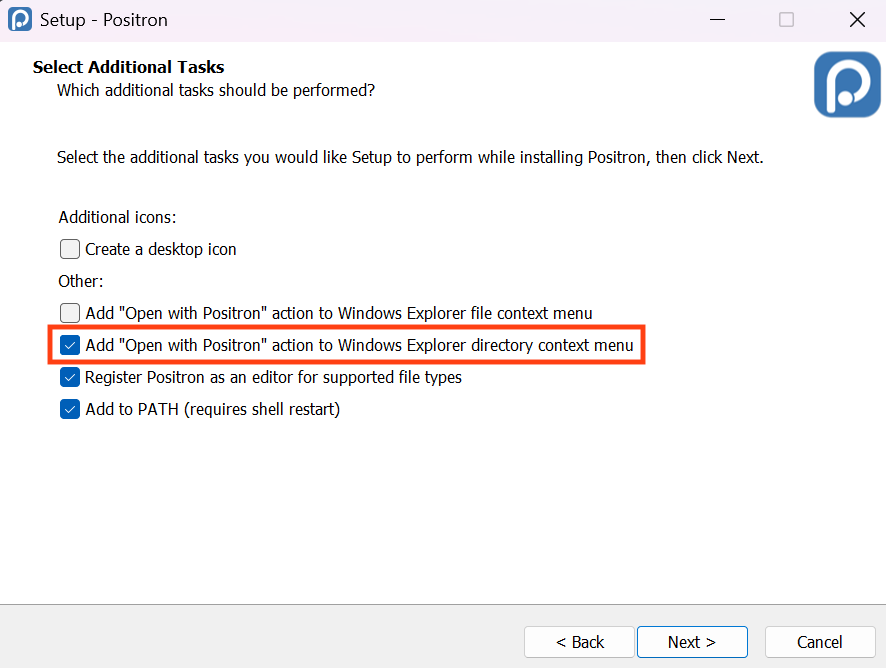The height and width of the screenshot is (668, 886).
Task: Disable the directory context menu "Open with Positron" option
Action: (69, 345)
